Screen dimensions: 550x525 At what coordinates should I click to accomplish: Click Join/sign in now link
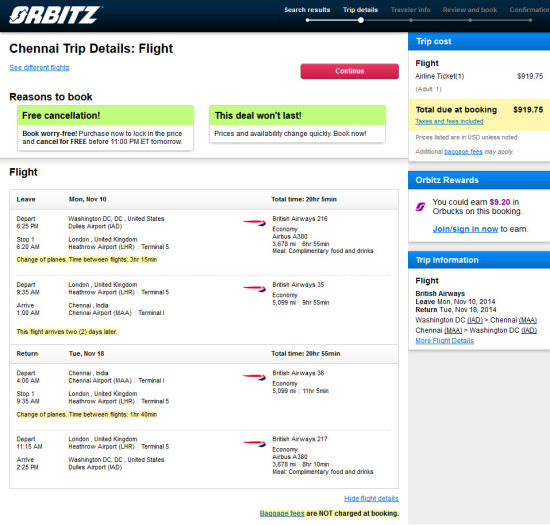pos(465,229)
